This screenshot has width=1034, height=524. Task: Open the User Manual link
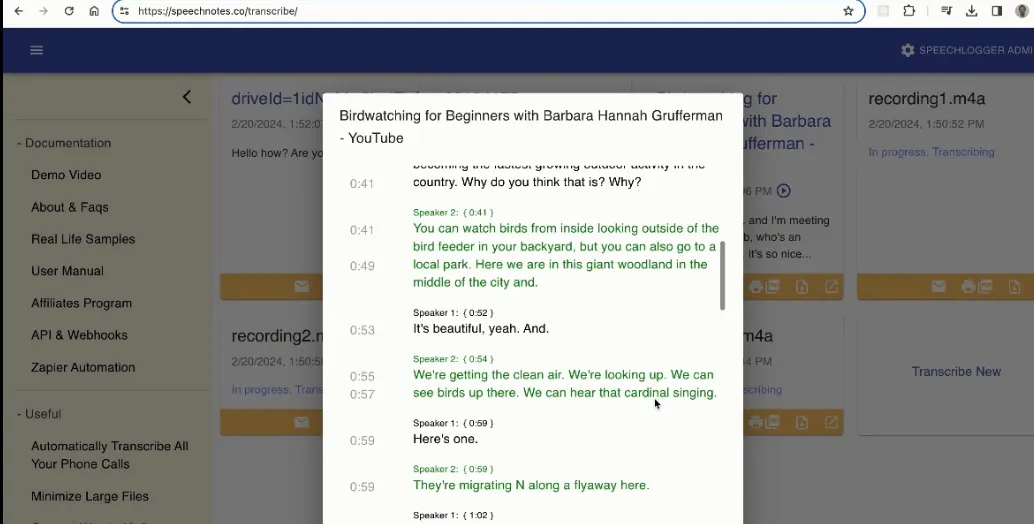pyautogui.click(x=67, y=271)
